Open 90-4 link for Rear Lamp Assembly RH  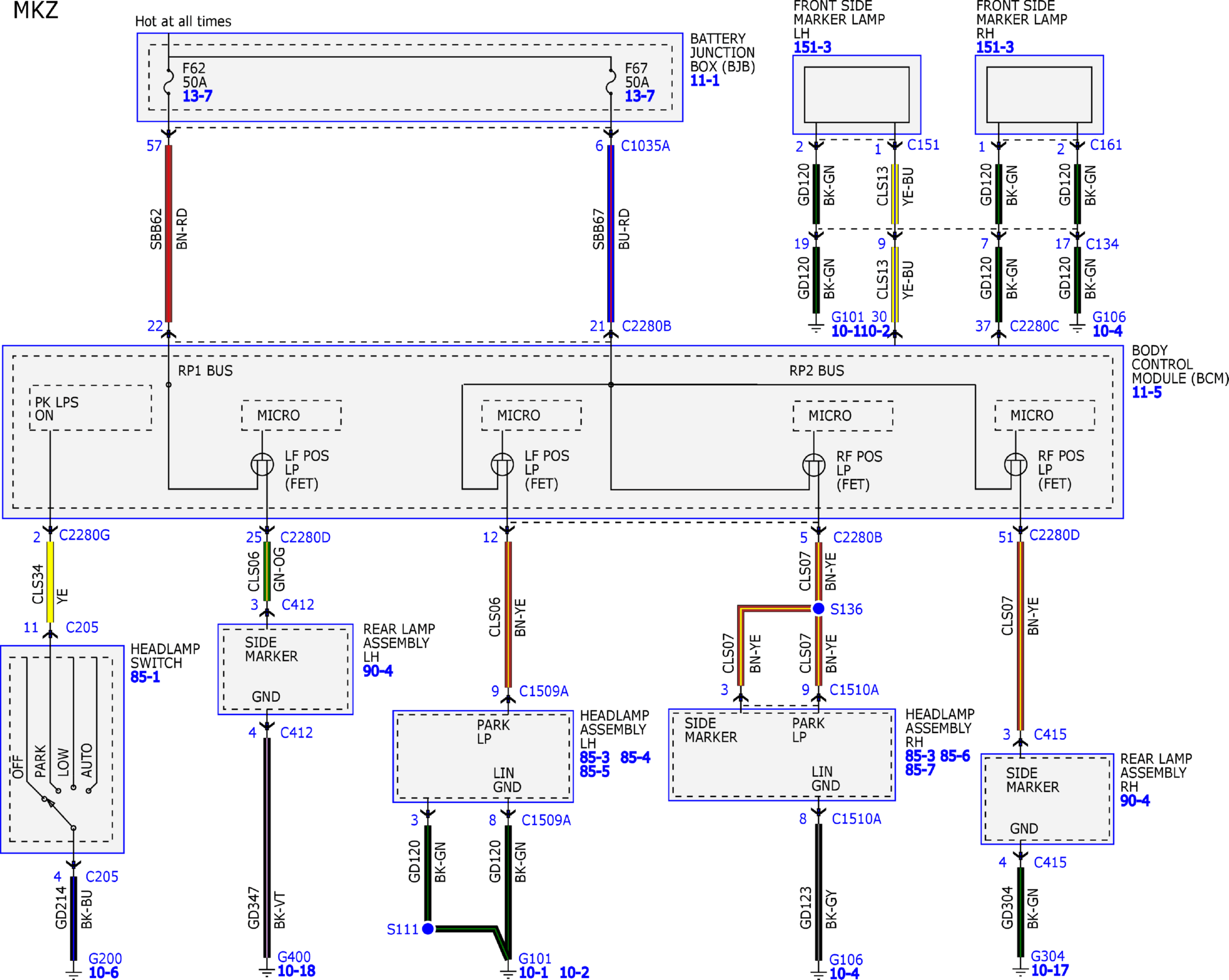(x=1134, y=801)
